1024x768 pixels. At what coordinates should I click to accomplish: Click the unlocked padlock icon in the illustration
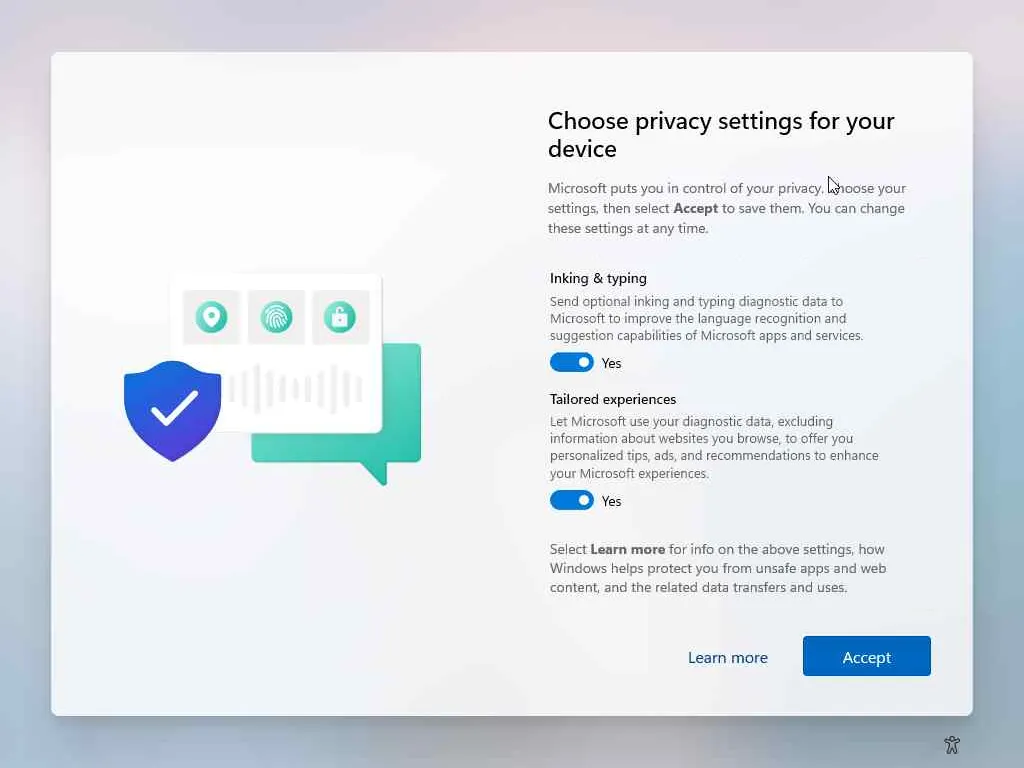(340, 317)
